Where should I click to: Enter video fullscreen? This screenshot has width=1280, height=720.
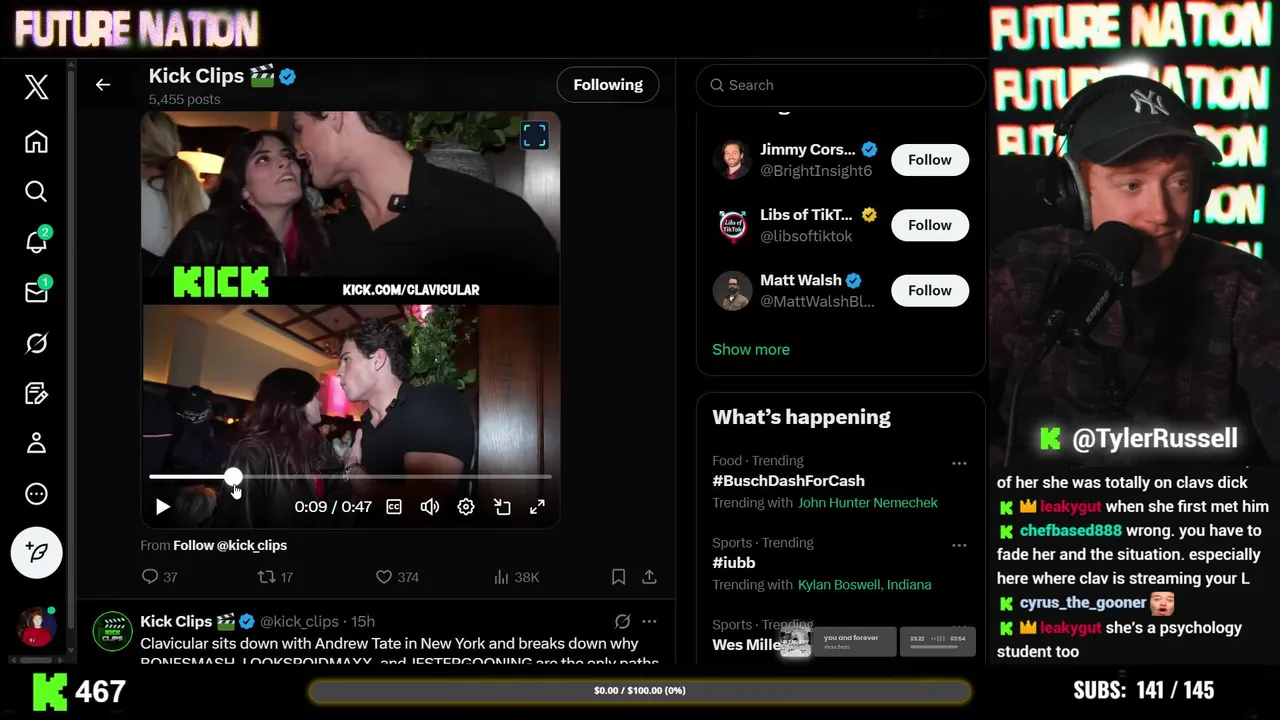tap(538, 507)
